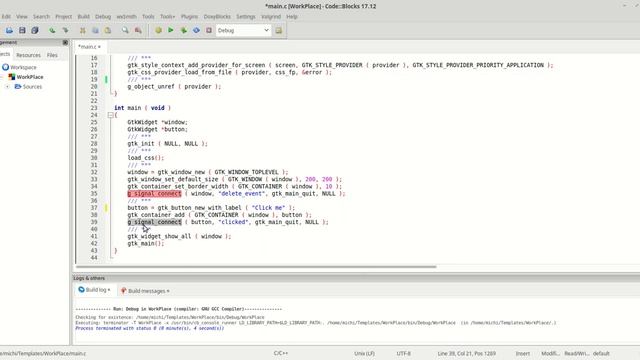The image size is (640, 360).
Task: Open the Tools+ menu
Action: 167,17
